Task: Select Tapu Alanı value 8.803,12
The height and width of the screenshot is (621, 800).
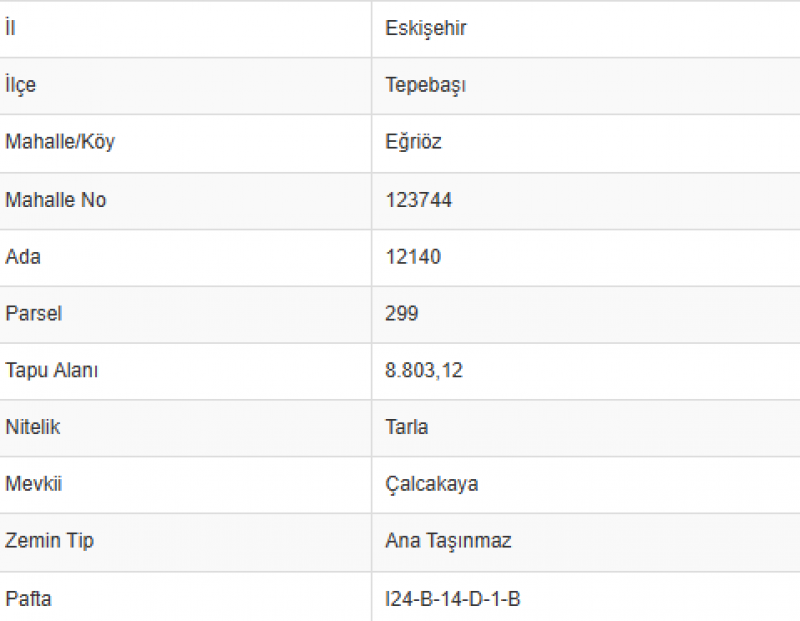Action: [424, 370]
